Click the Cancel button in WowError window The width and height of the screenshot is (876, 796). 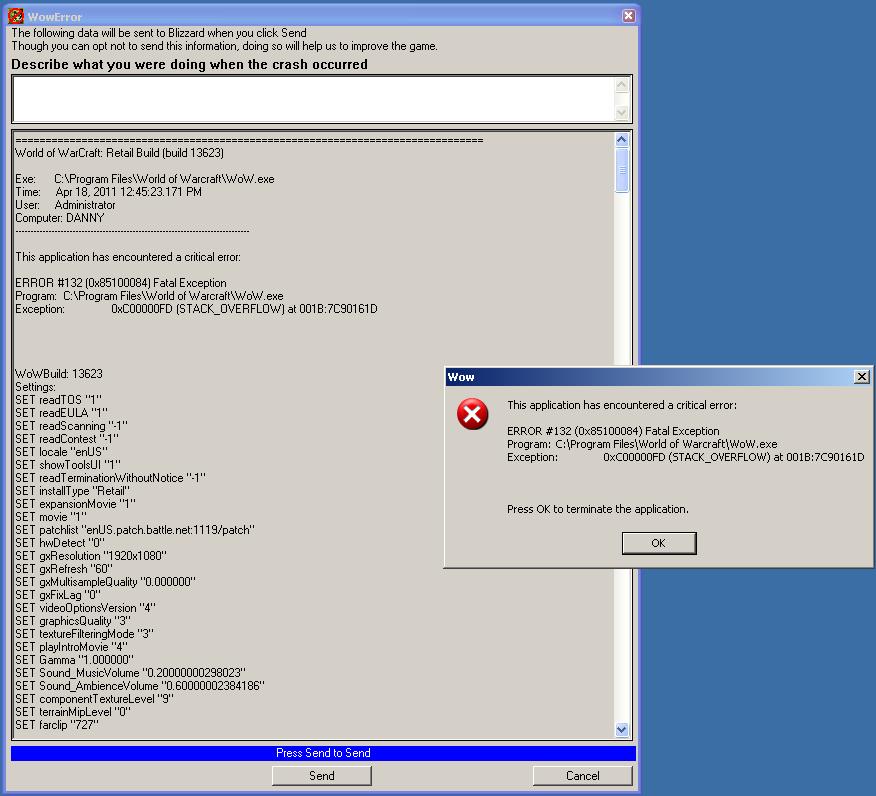(x=583, y=775)
